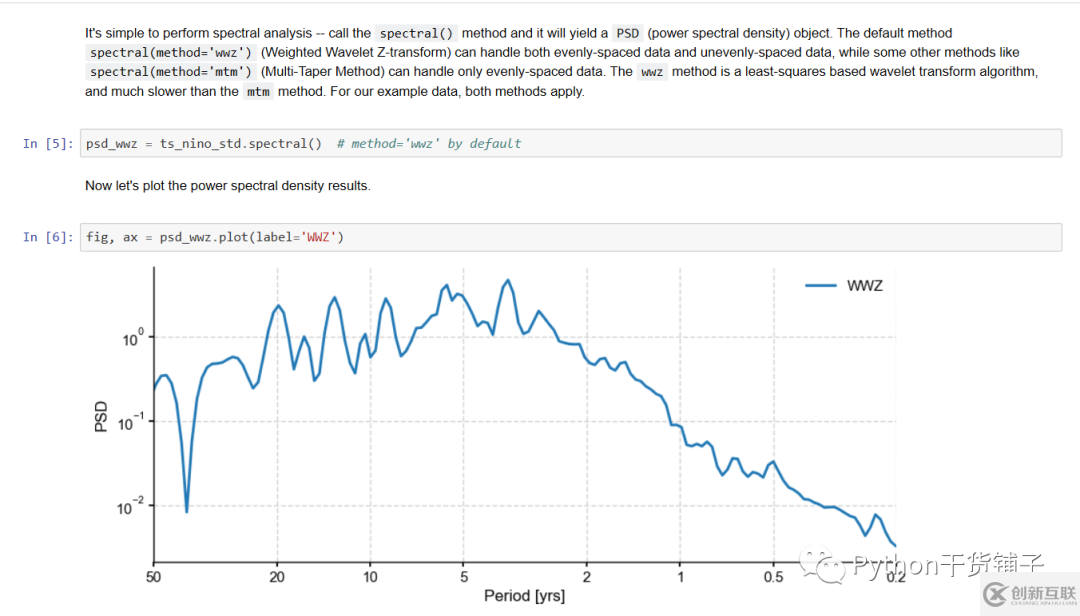The image size is (1080, 616).
Task: Click the blue WWZ legend line sample
Action: [x=820, y=286]
